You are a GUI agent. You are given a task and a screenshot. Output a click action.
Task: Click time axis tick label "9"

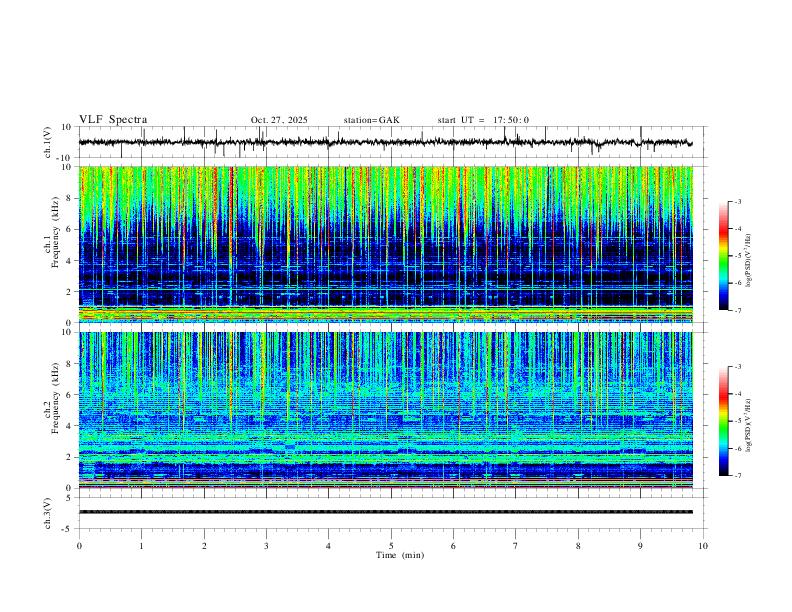coord(640,546)
